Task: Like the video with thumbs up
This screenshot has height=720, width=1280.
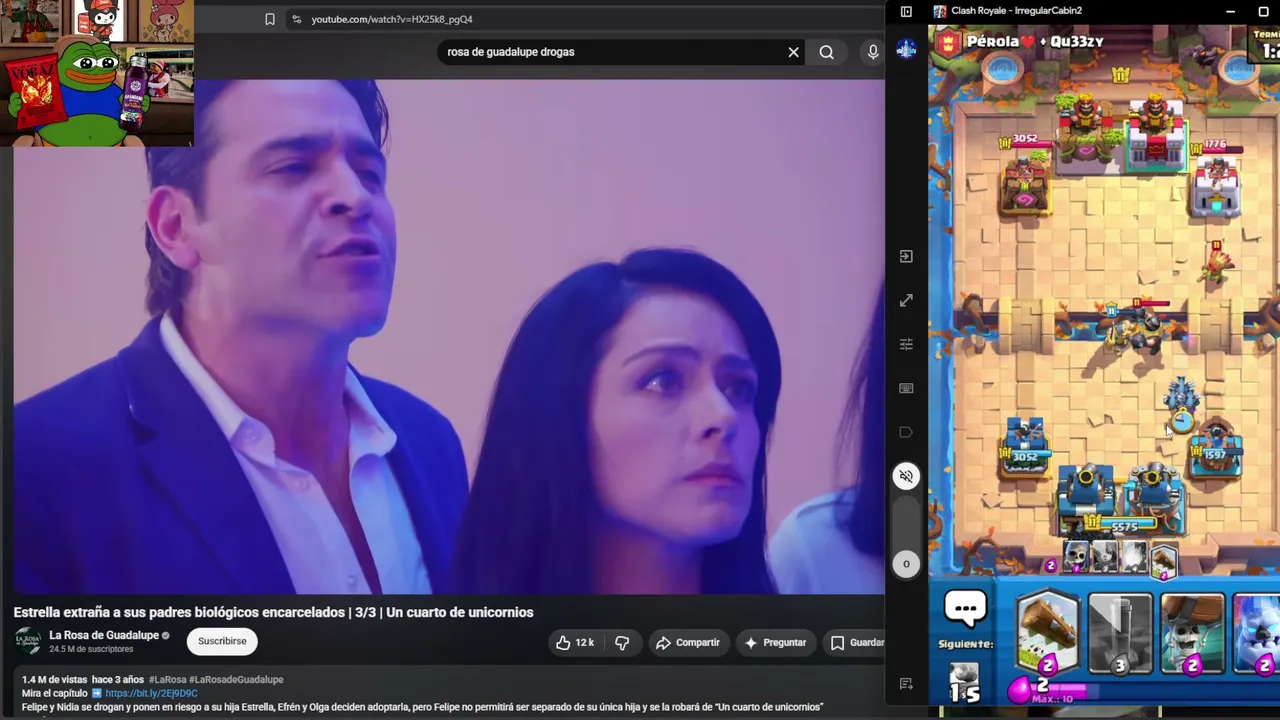Action: click(575, 643)
